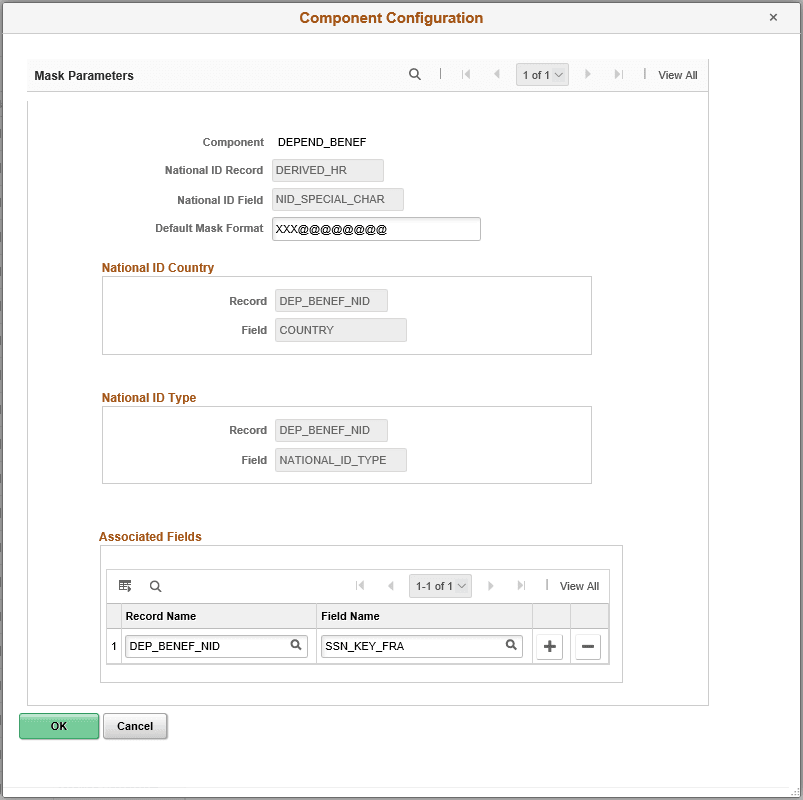Screen dimensions: 803x800
Task: Click the OK button to confirm configuration
Action: click(x=58, y=726)
